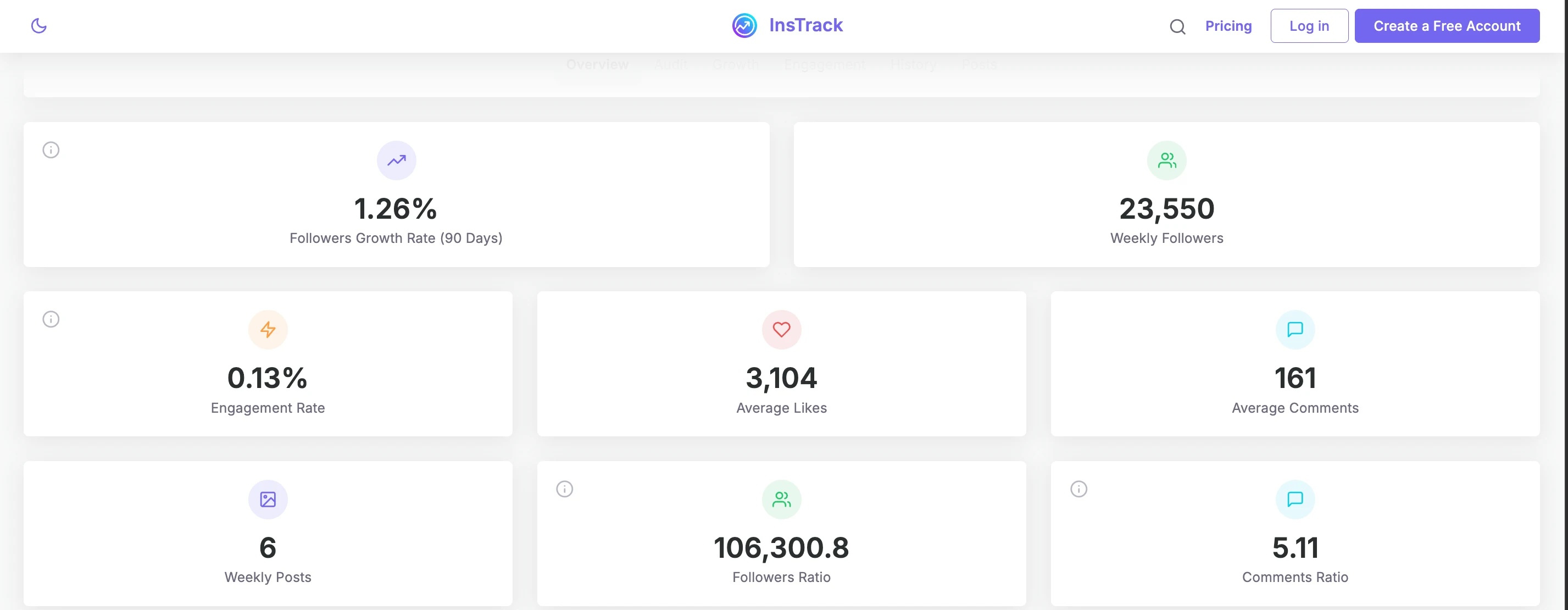Image resolution: width=1568 pixels, height=610 pixels.
Task: Click the info icon on the Followers Ratio card
Action: point(564,488)
